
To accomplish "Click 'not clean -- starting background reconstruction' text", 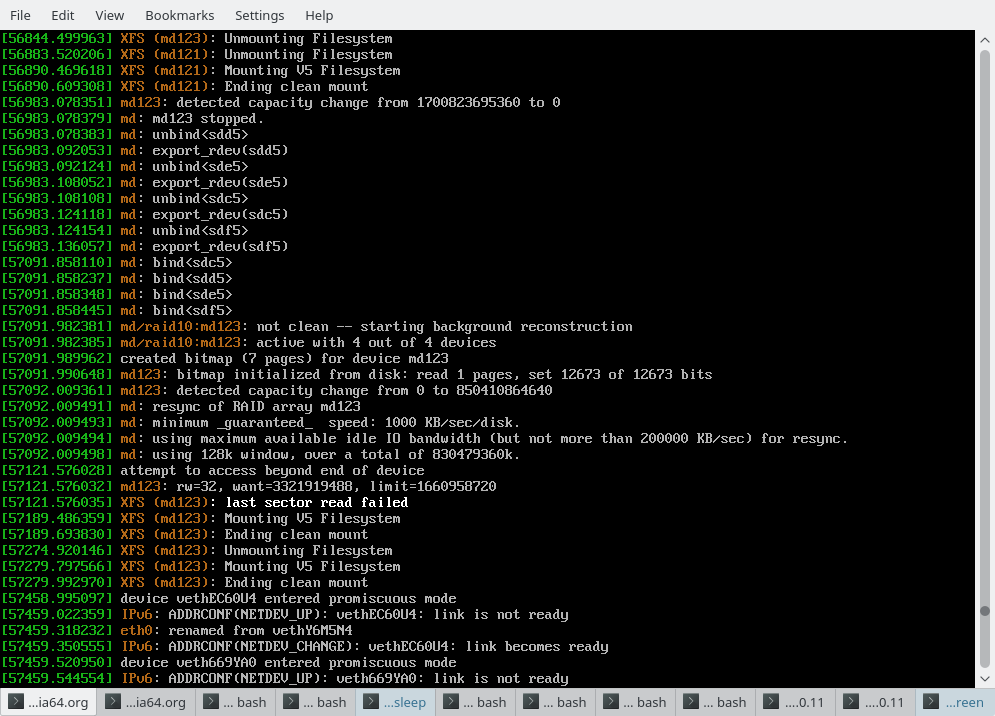I will 444,327.
